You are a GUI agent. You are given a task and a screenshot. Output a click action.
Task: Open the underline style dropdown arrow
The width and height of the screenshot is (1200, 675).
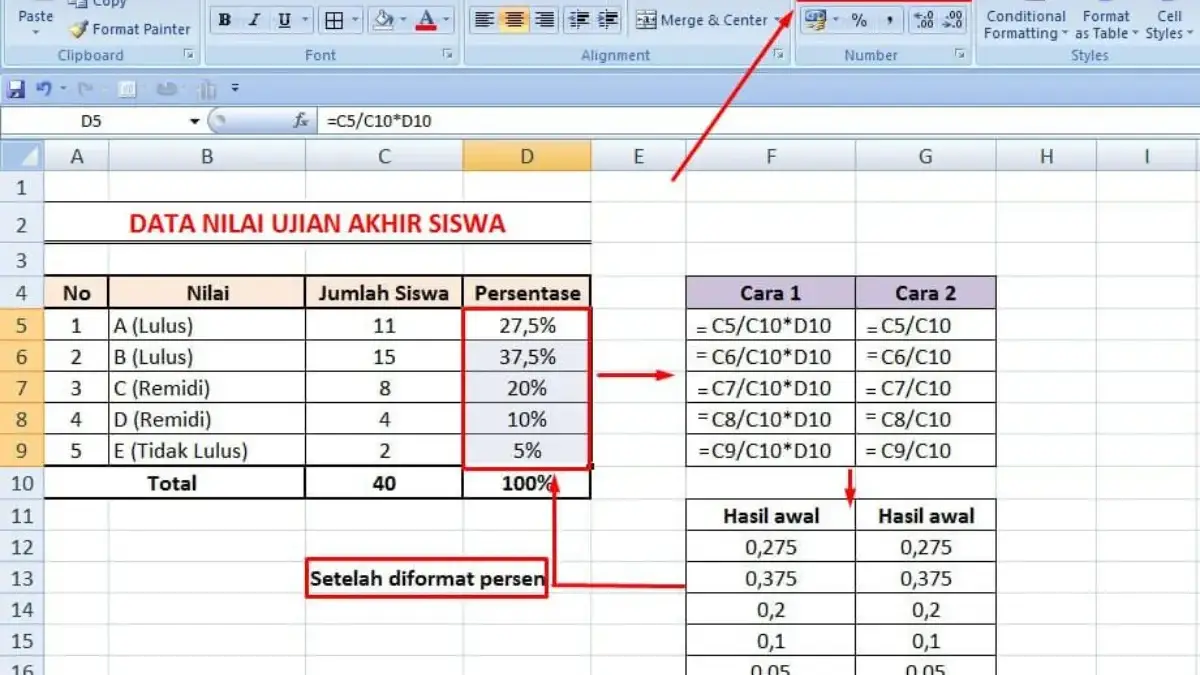point(306,20)
